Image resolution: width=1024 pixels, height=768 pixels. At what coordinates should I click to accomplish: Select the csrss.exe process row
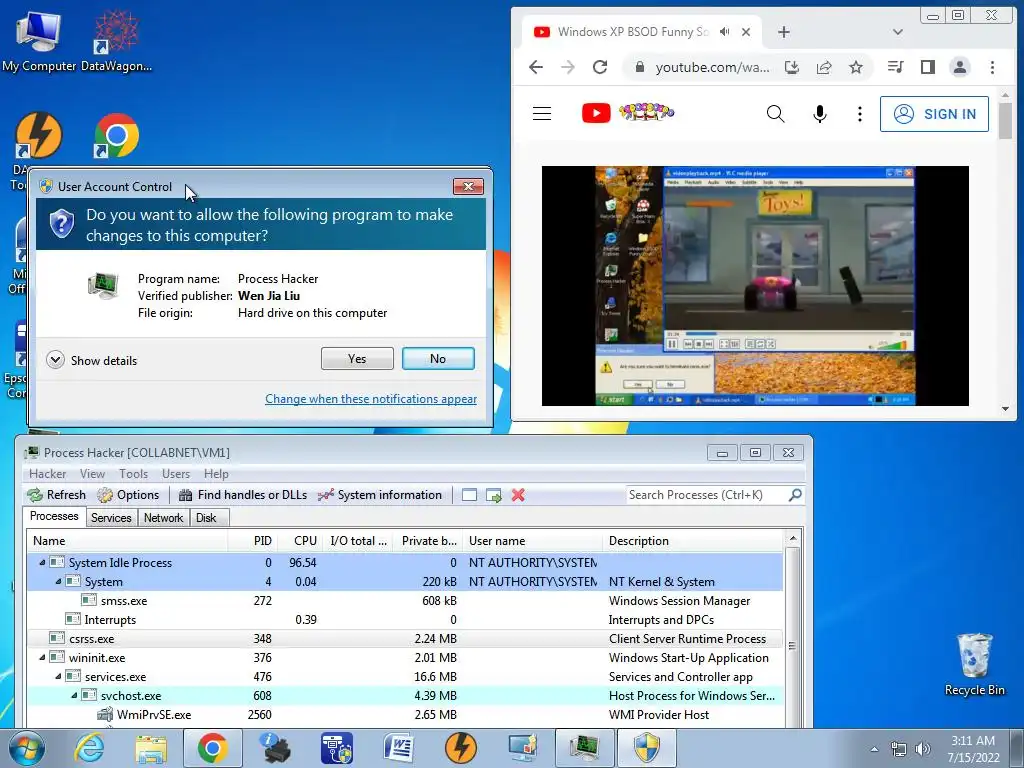click(405, 639)
